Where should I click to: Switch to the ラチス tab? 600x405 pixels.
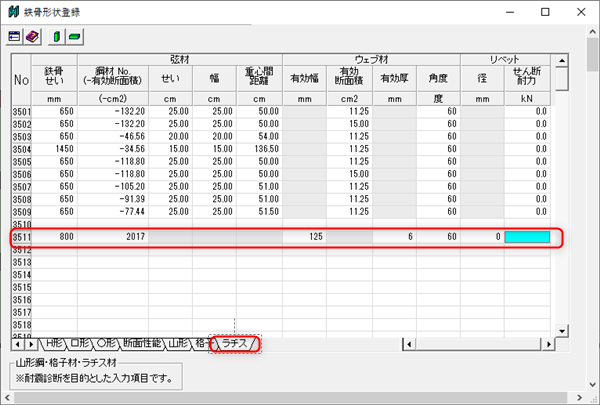pos(235,344)
